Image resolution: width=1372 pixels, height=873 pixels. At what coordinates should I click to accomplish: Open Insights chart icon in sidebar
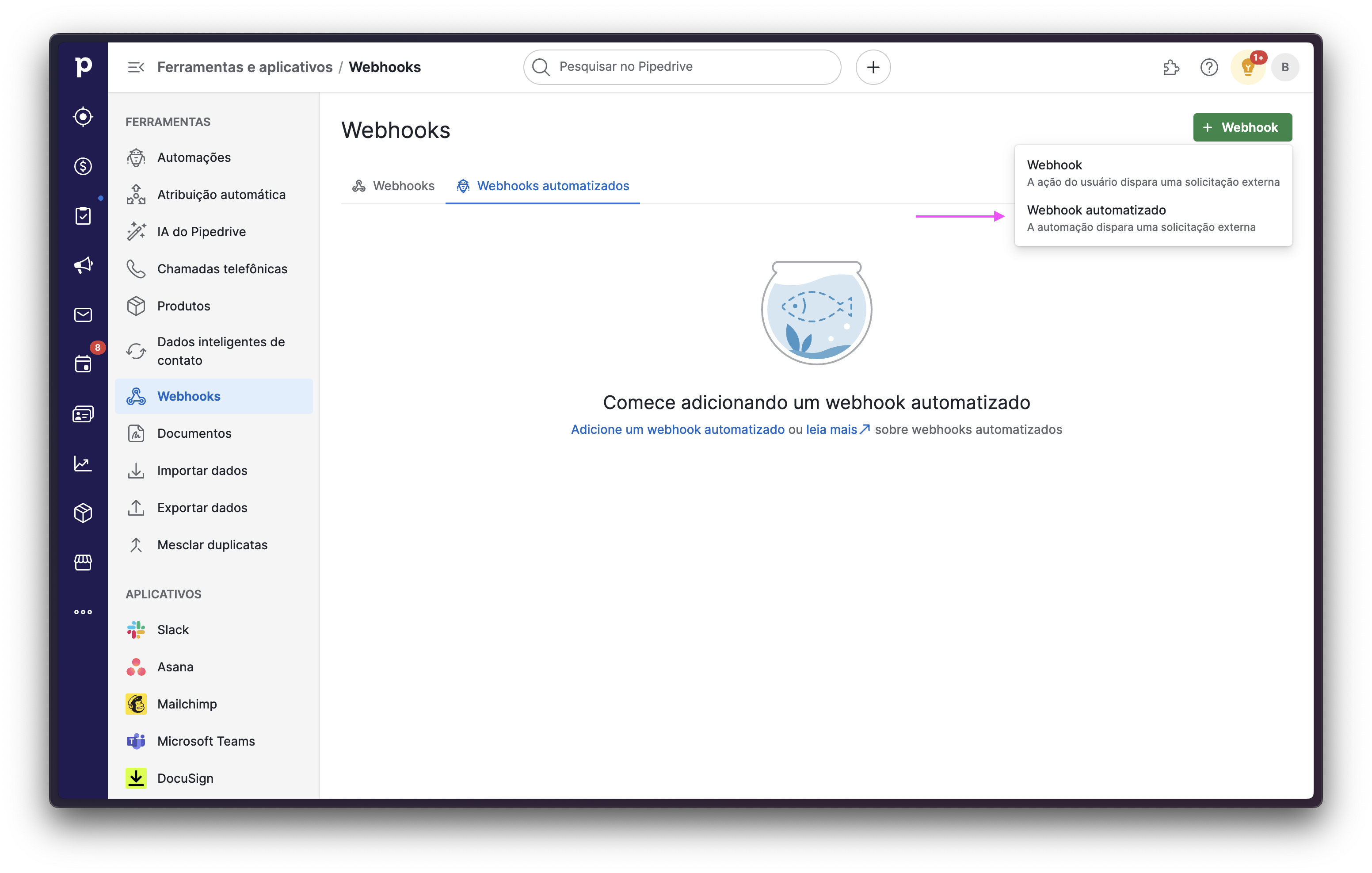pos(83,463)
